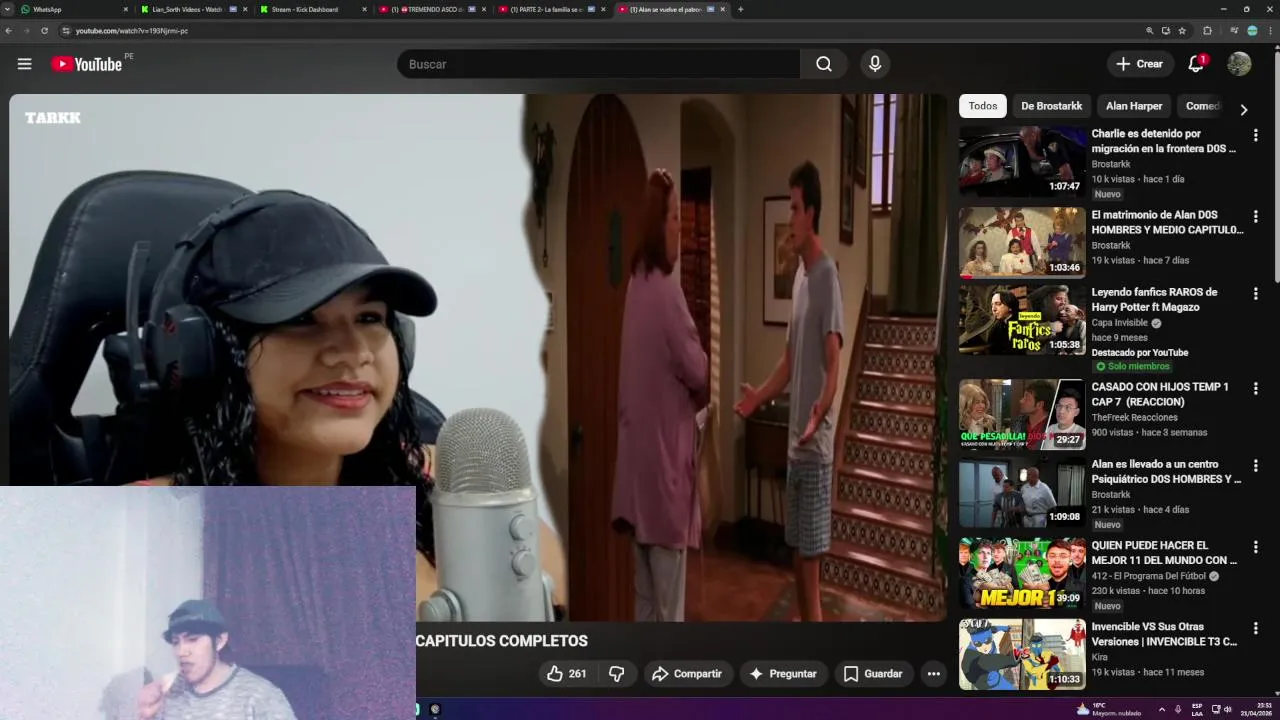Screen dimensions: 1280x720
Task: Click the Preguntar button
Action: 783,674
